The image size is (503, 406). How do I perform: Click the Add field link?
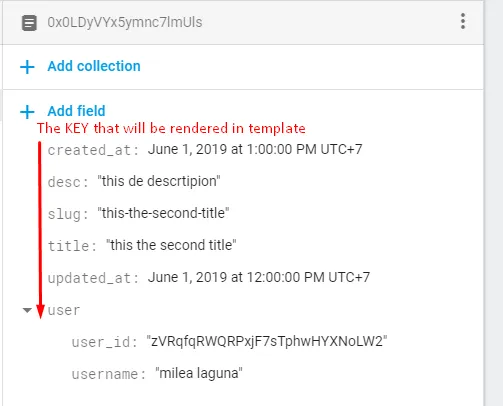coord(76,111)
